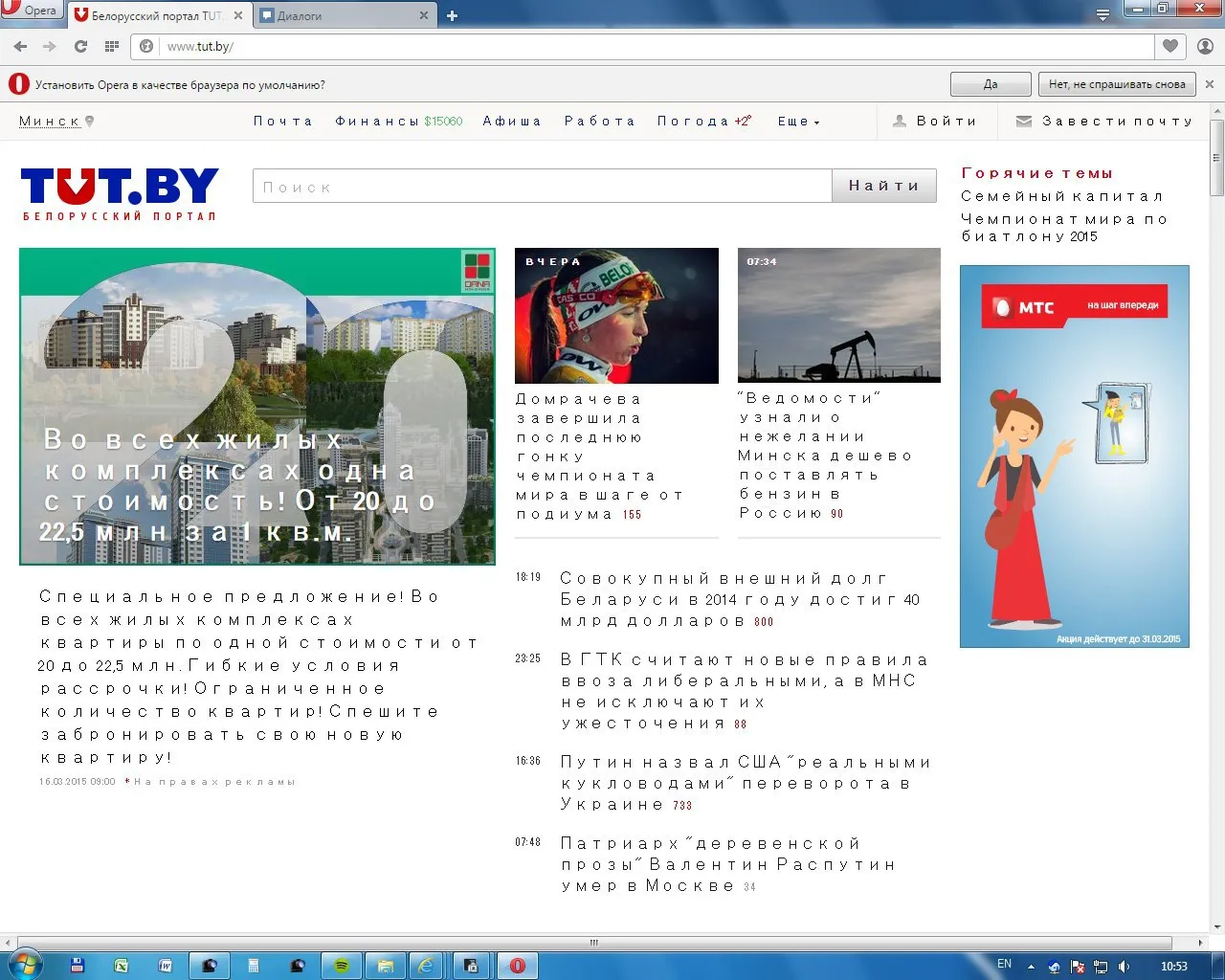Open Word from the taskbar
The image size is (1225, 980).
(165, 966)
